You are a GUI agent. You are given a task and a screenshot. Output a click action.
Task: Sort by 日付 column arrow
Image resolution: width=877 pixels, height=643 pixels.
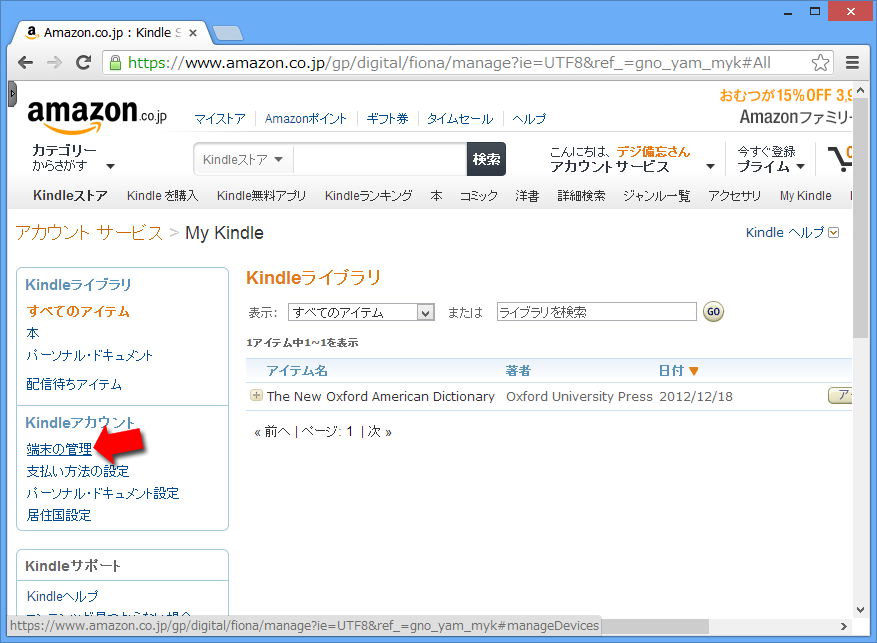point(694,371)
